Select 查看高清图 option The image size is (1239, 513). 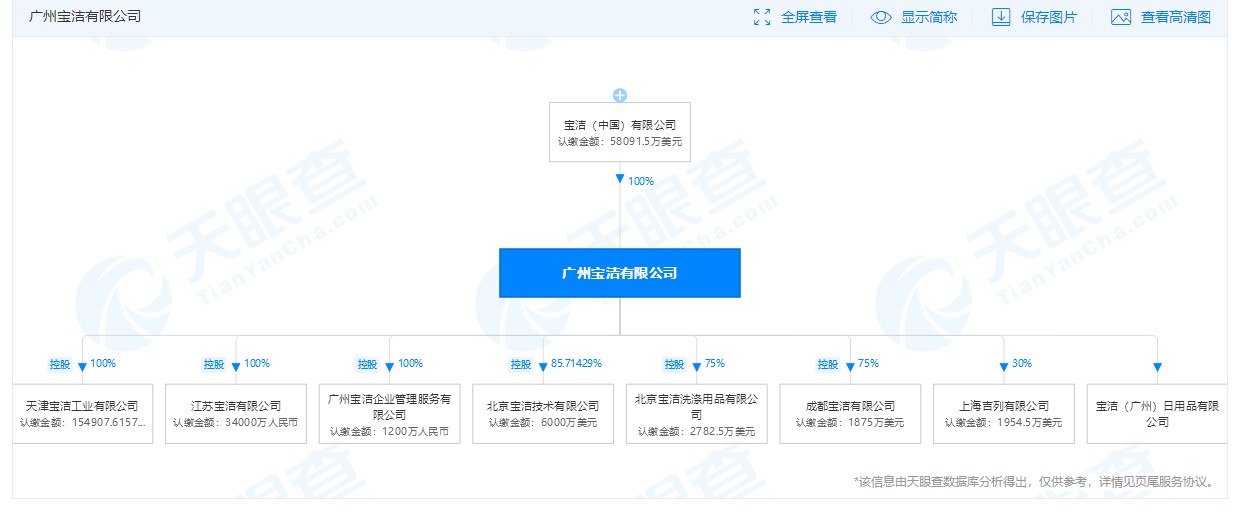point(1175,17)
